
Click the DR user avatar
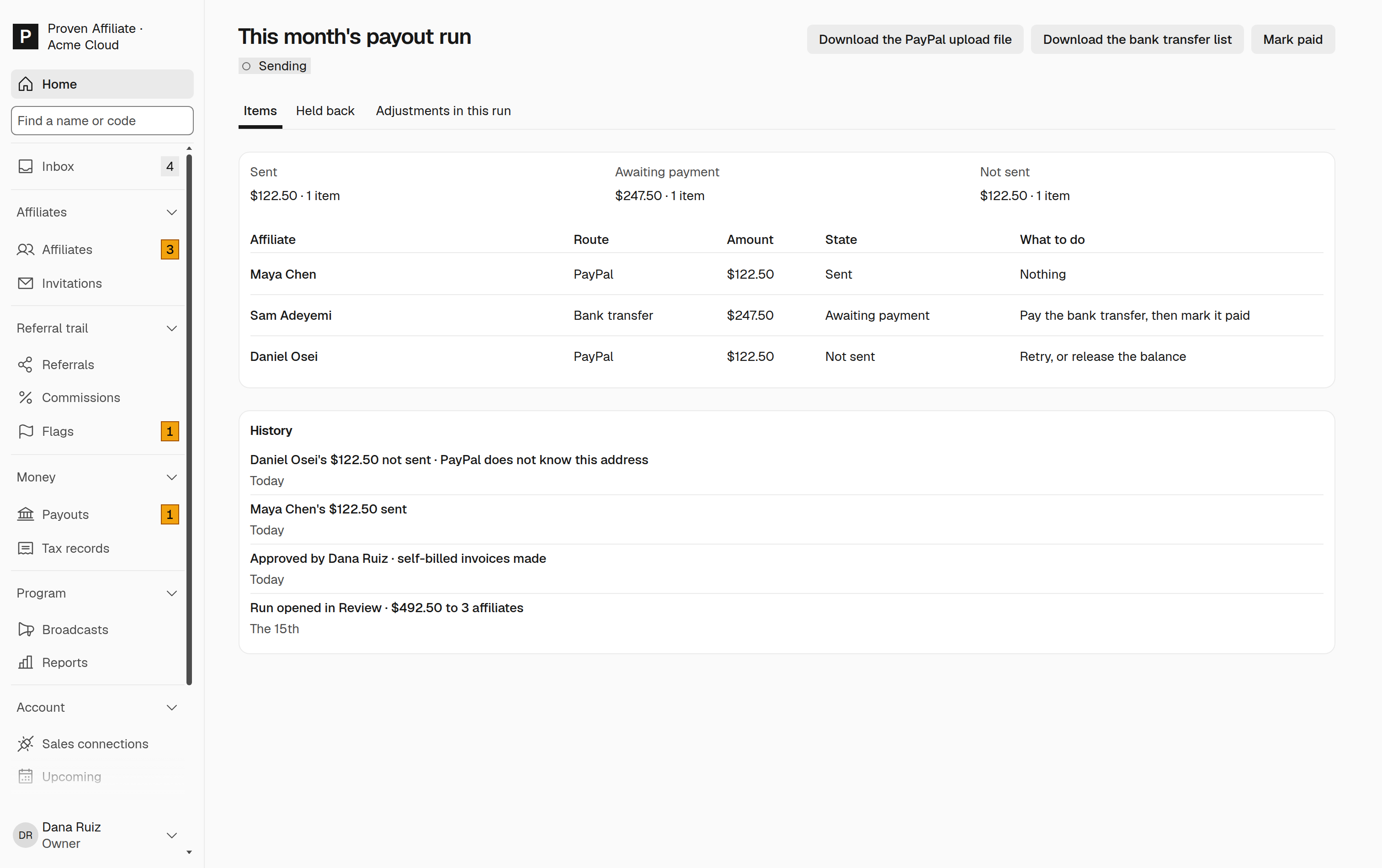coord(25,835)
